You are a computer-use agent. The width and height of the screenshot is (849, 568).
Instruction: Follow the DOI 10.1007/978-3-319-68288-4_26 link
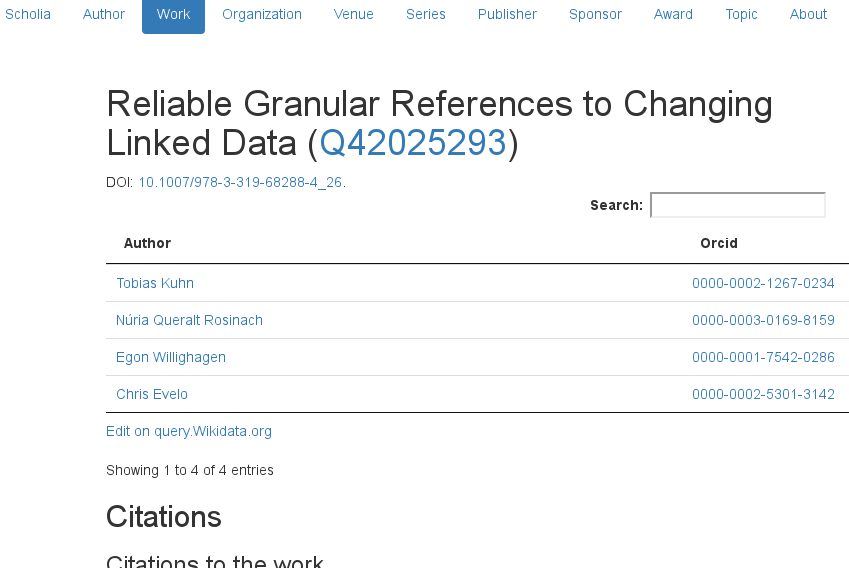point(240,182)
